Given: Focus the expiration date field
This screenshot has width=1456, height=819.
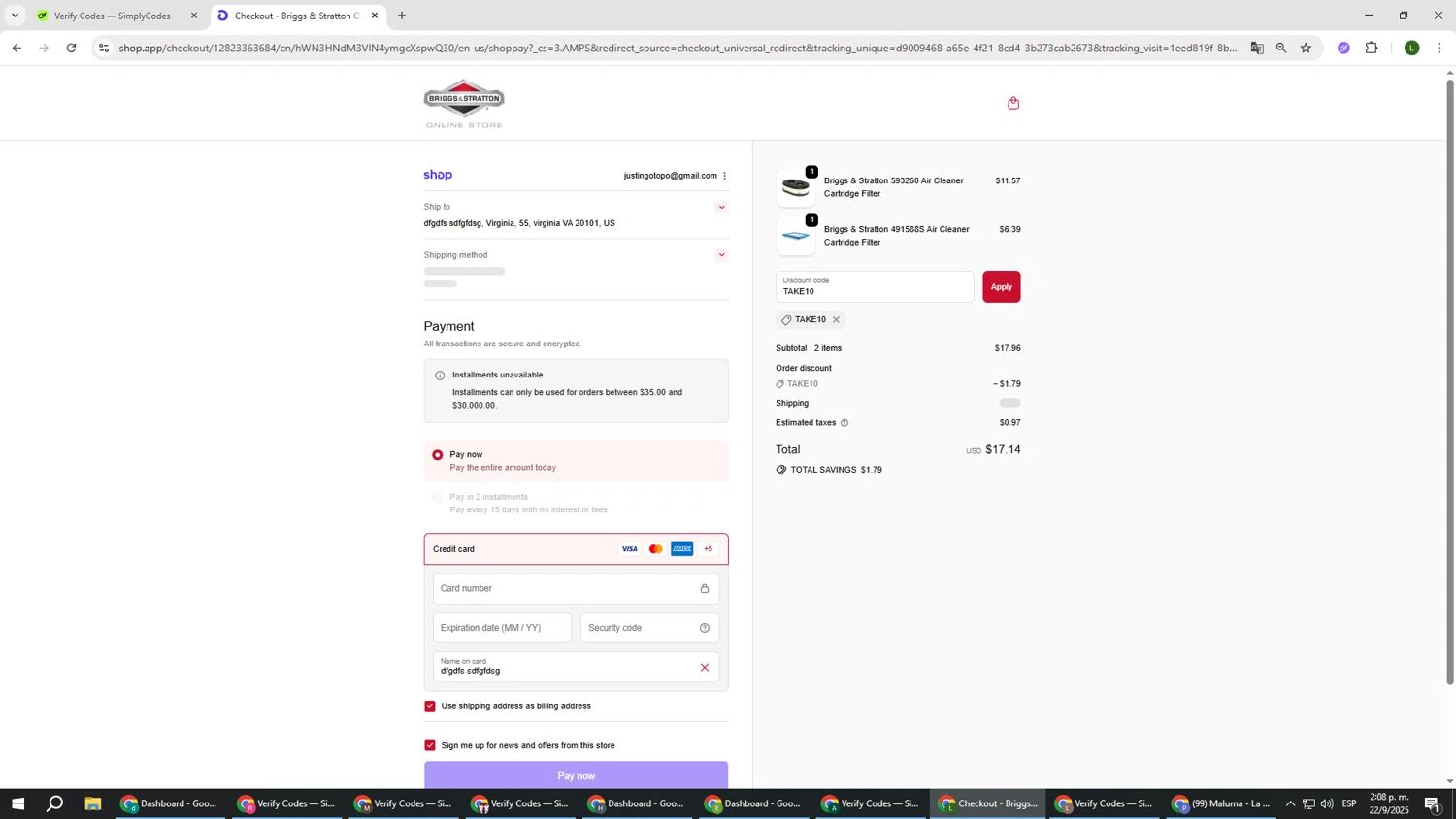Looking at the screenshot, I should (x=502, y=628).
